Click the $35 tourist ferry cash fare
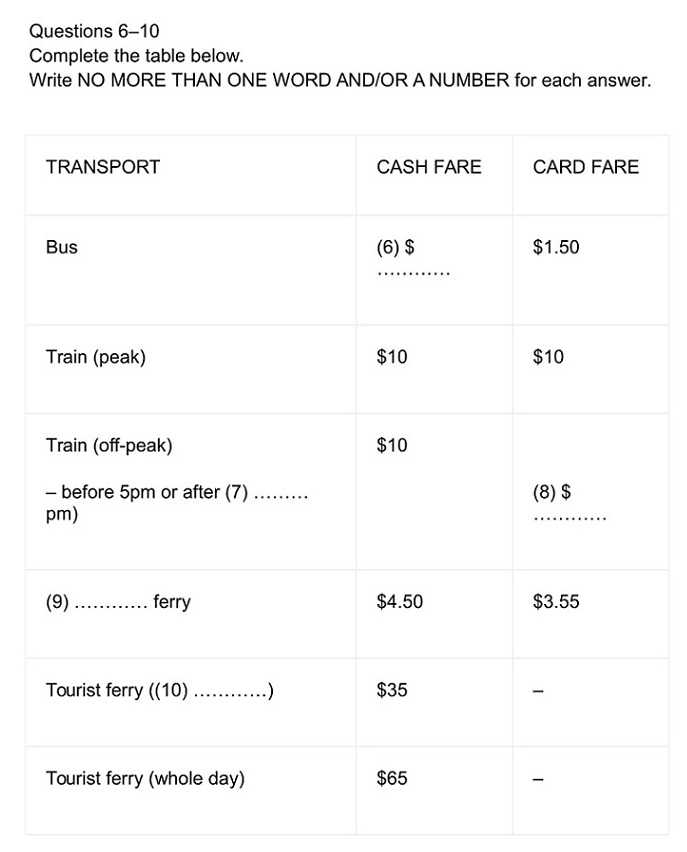Image resolution: width=687 pixels, height=852 pixels. coord(392,690)
